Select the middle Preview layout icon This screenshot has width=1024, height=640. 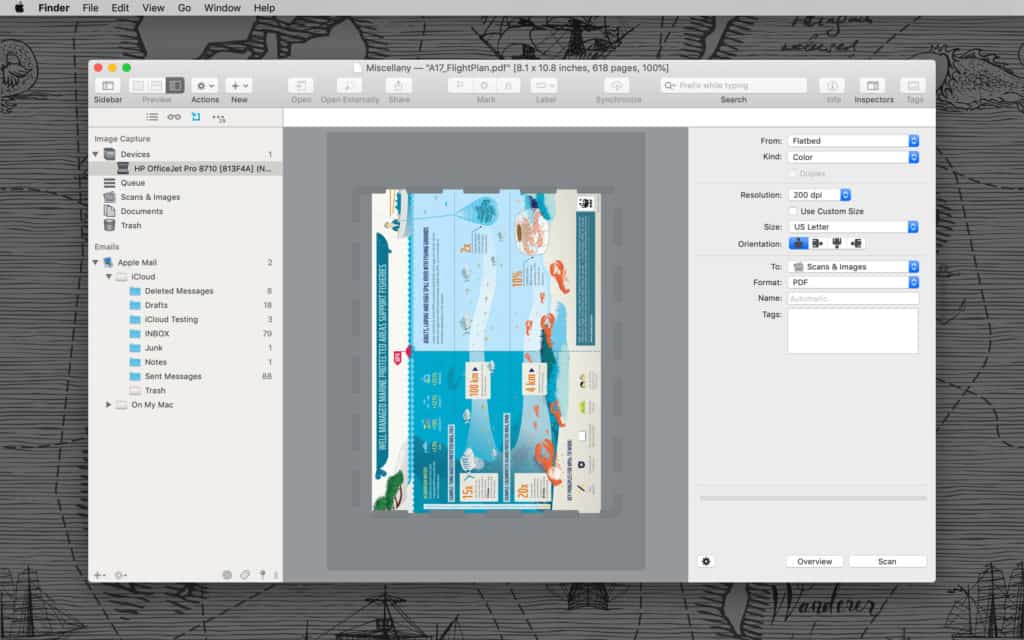[x=156, y=86]
